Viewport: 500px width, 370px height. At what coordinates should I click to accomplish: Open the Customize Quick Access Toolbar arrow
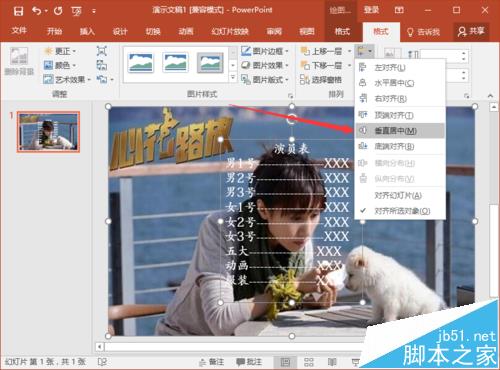click(x=94, y=12)
